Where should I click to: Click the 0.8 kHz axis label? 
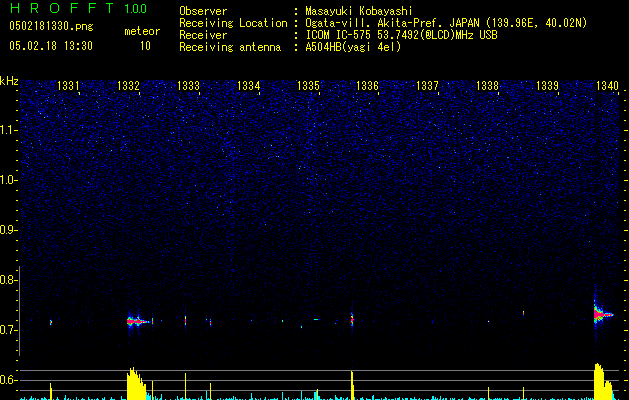pos(9,280)
